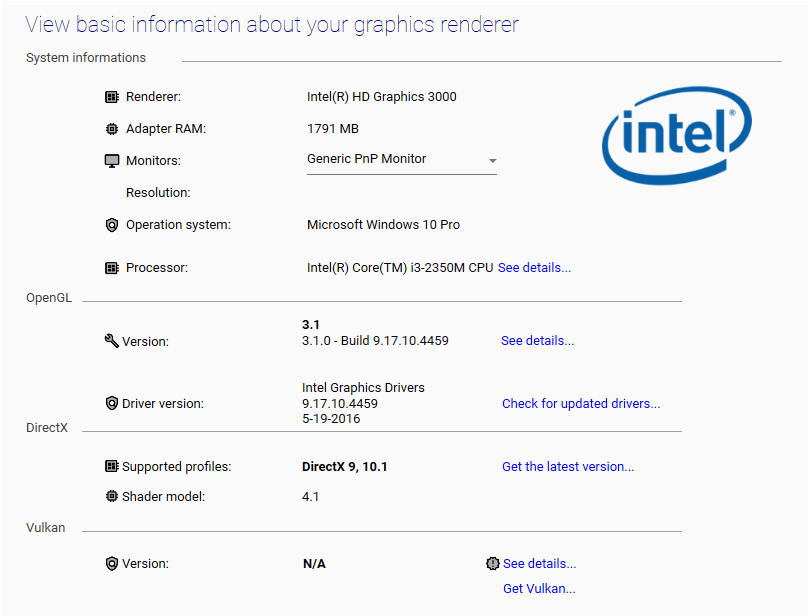Click the Processor chip icon
This screenshot has width=808, height=616.
[x=112, y=268]
